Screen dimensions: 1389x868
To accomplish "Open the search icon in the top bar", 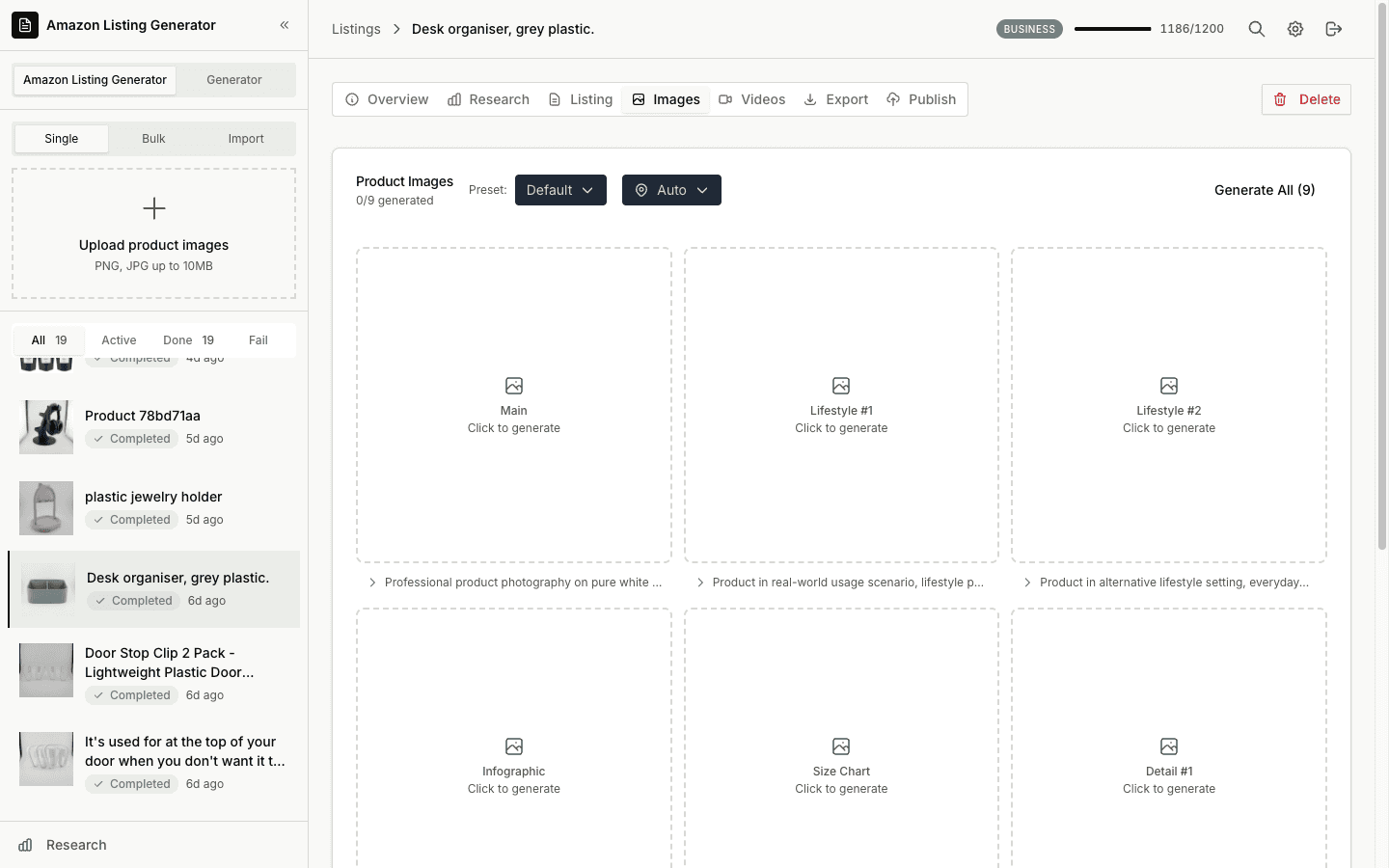I will point(1256,29).
